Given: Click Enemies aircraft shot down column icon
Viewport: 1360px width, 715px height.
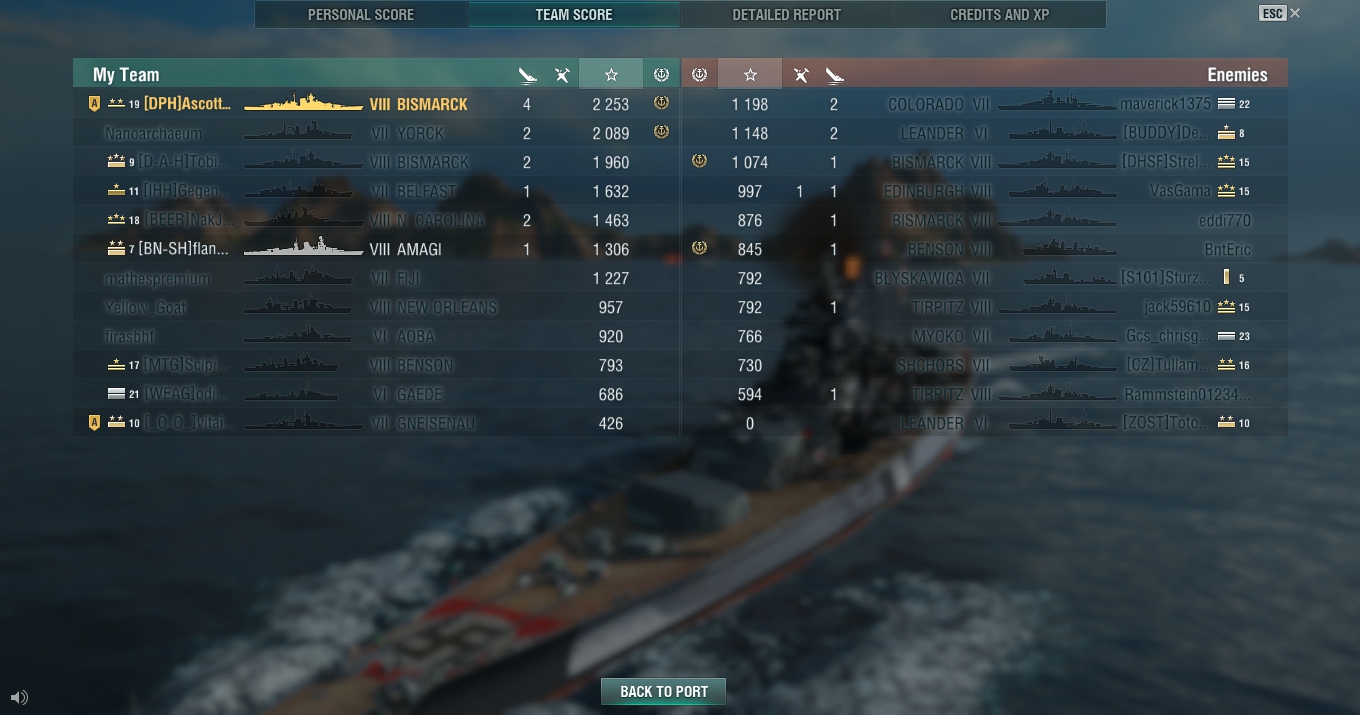Looking at the screenshot, I should click(x=800, y=74).
